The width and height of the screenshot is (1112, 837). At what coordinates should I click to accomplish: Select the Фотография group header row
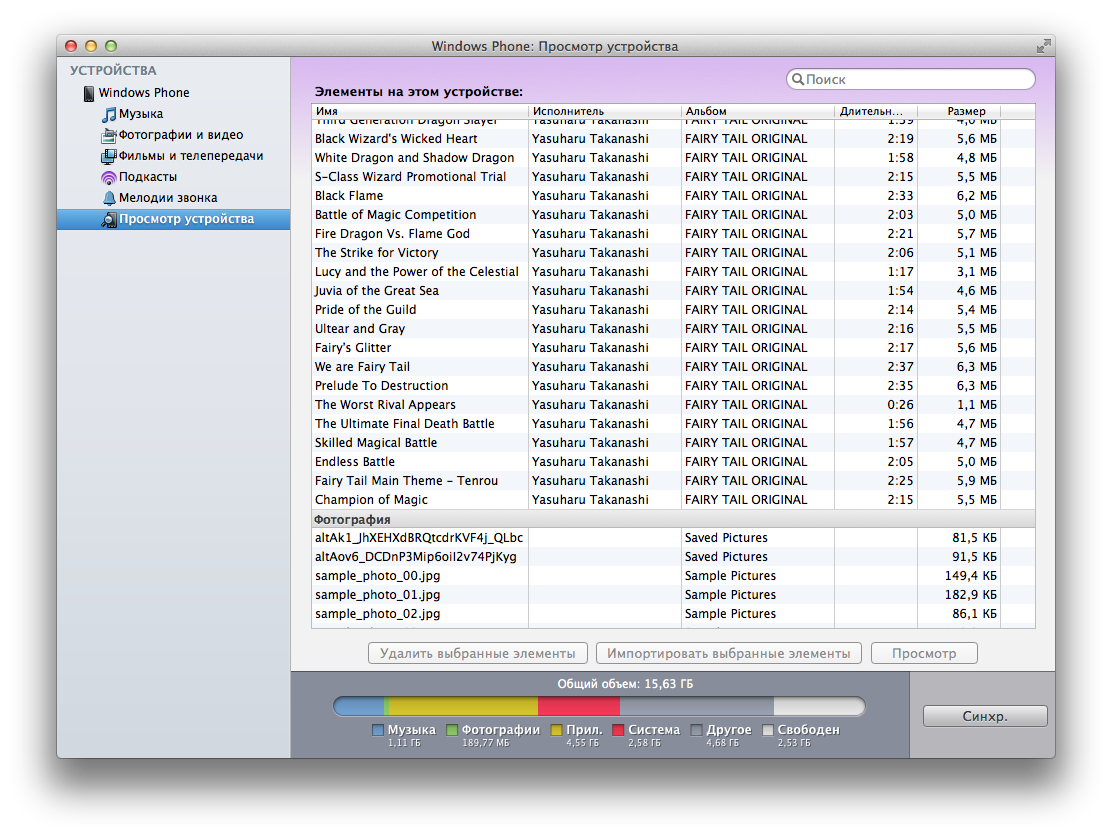(x=673, y=519)
